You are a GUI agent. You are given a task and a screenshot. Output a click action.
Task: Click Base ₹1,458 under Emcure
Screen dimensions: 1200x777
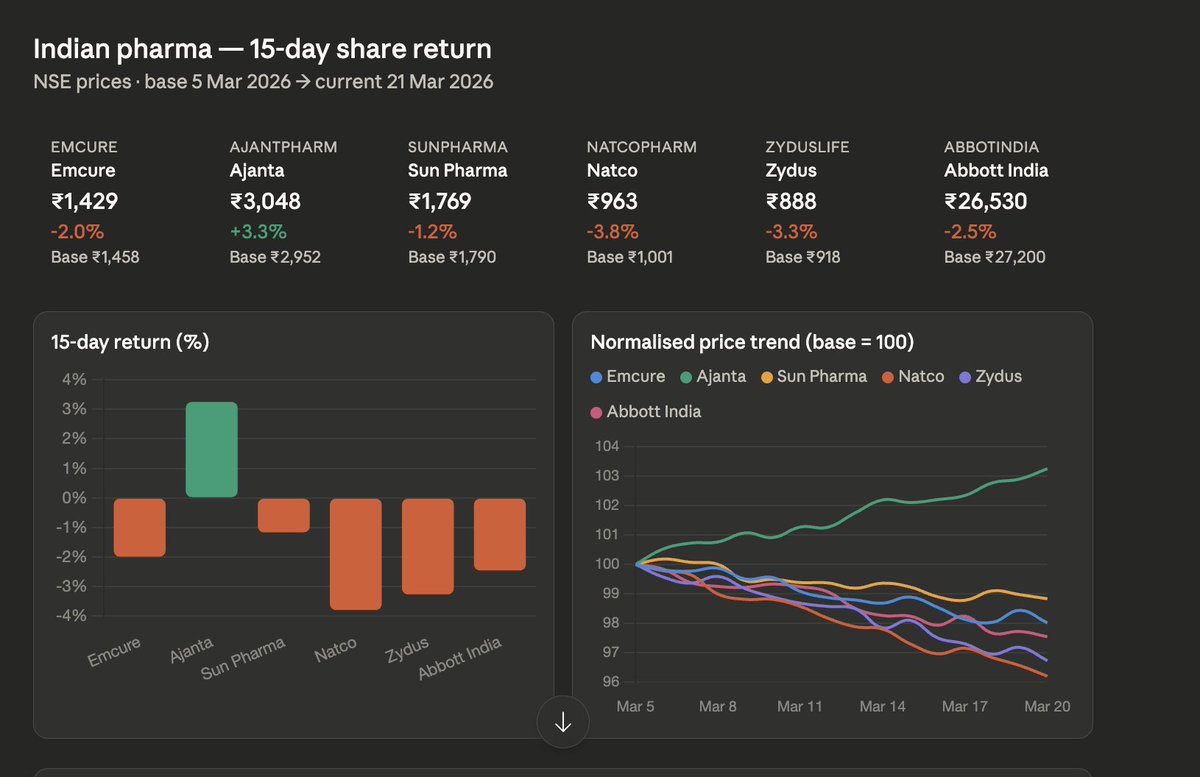[95, 257]
